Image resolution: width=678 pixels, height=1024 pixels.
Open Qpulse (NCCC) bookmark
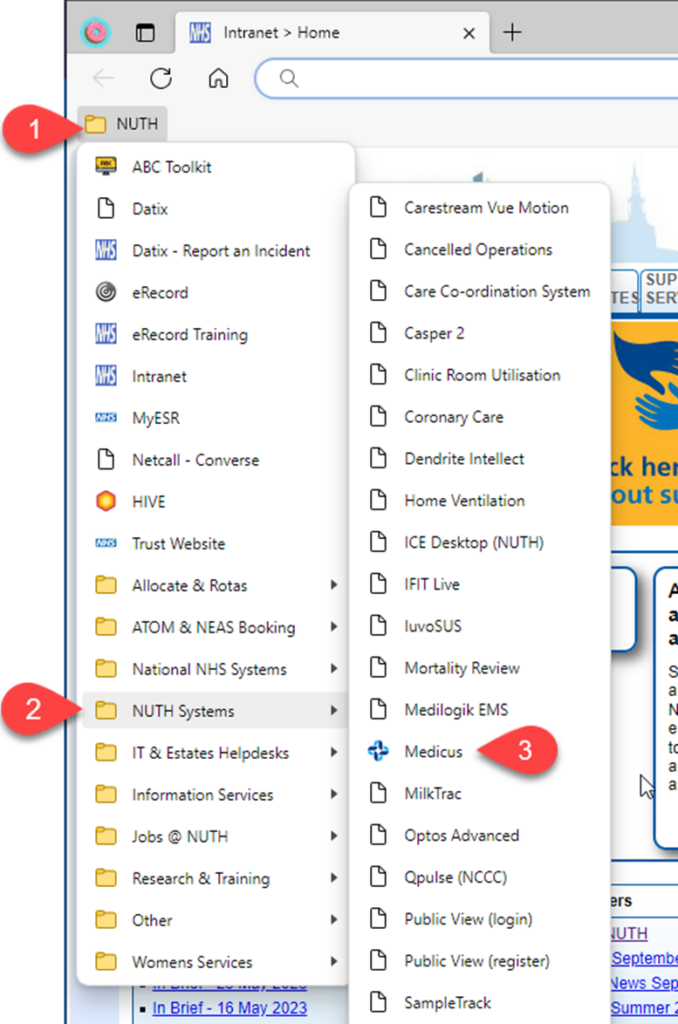tap(479, 876)
